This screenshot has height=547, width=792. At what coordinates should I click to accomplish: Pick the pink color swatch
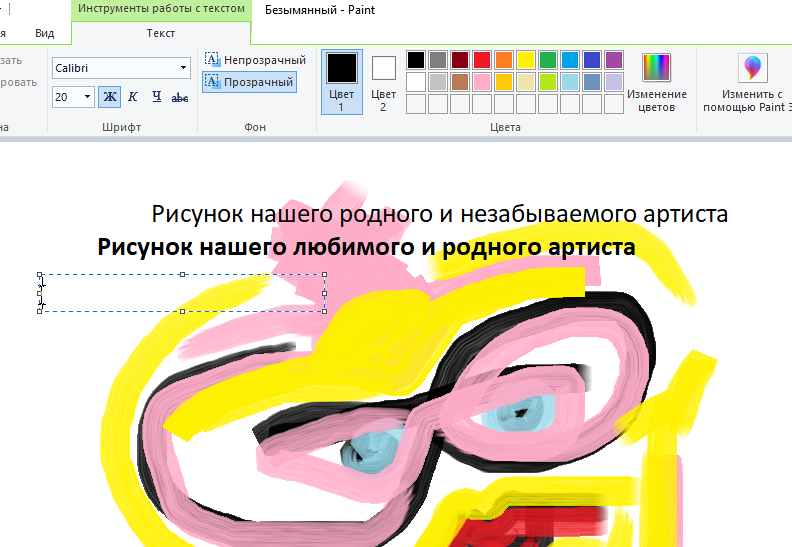pos(482,82)
